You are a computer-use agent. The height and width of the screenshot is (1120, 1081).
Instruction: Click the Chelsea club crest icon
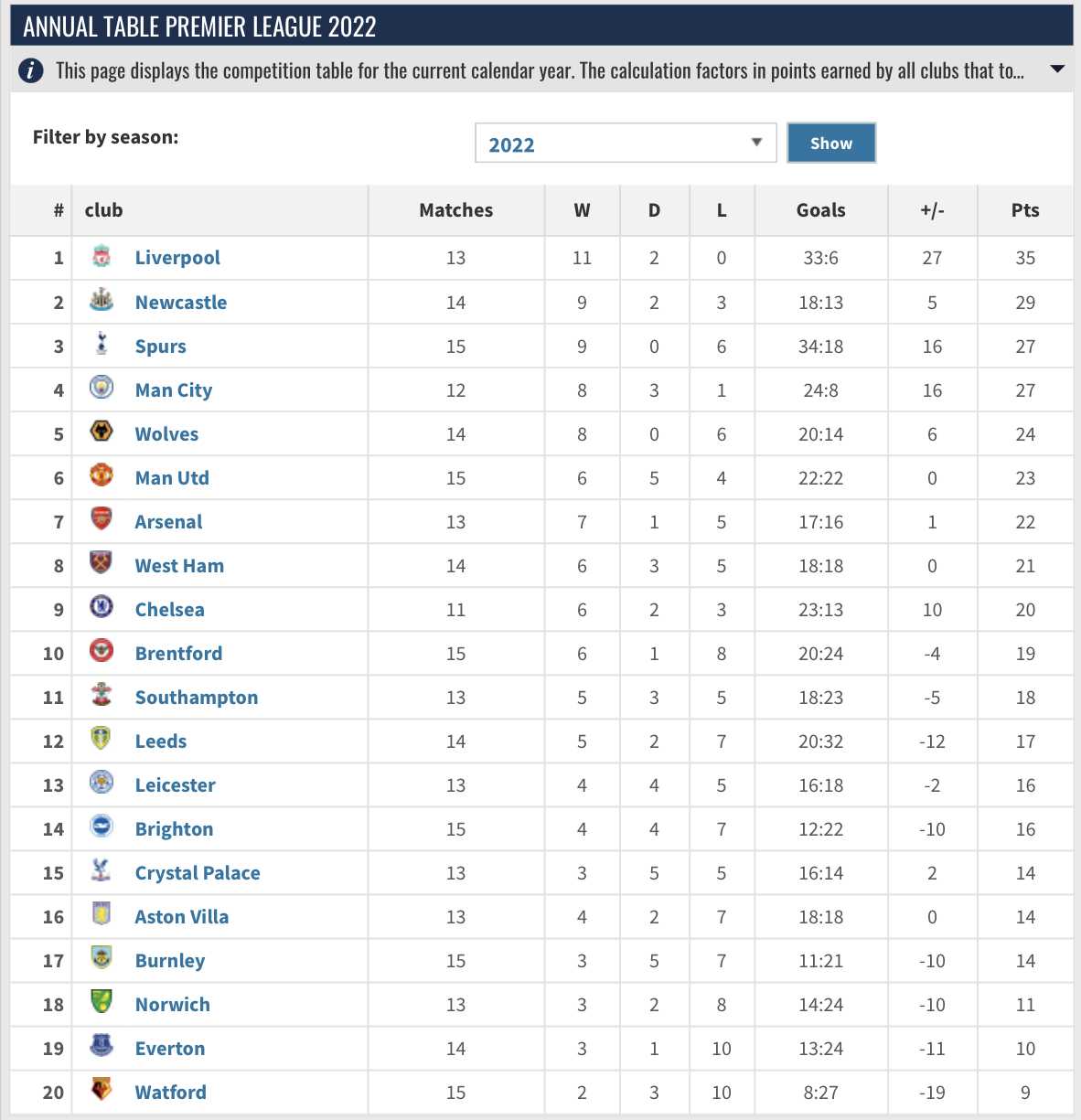coord(102,607)
